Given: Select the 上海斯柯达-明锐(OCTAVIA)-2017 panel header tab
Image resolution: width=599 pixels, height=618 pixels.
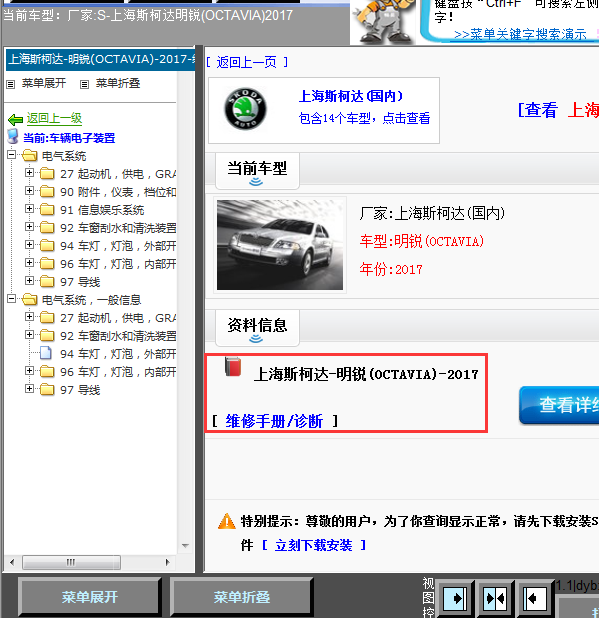Looking at the screenshot, I should 100,60.
